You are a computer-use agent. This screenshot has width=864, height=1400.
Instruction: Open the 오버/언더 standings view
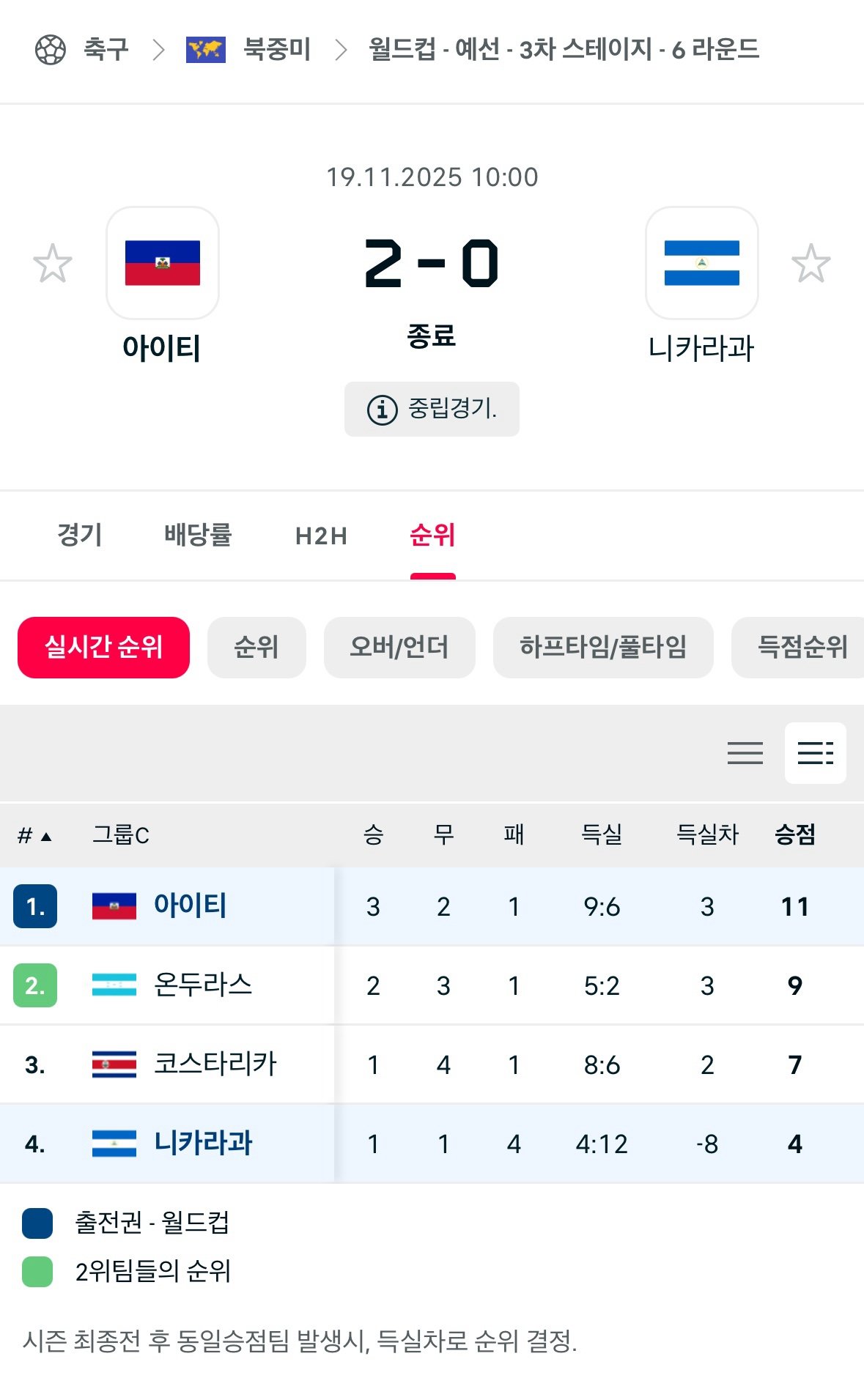coord(399,648)
